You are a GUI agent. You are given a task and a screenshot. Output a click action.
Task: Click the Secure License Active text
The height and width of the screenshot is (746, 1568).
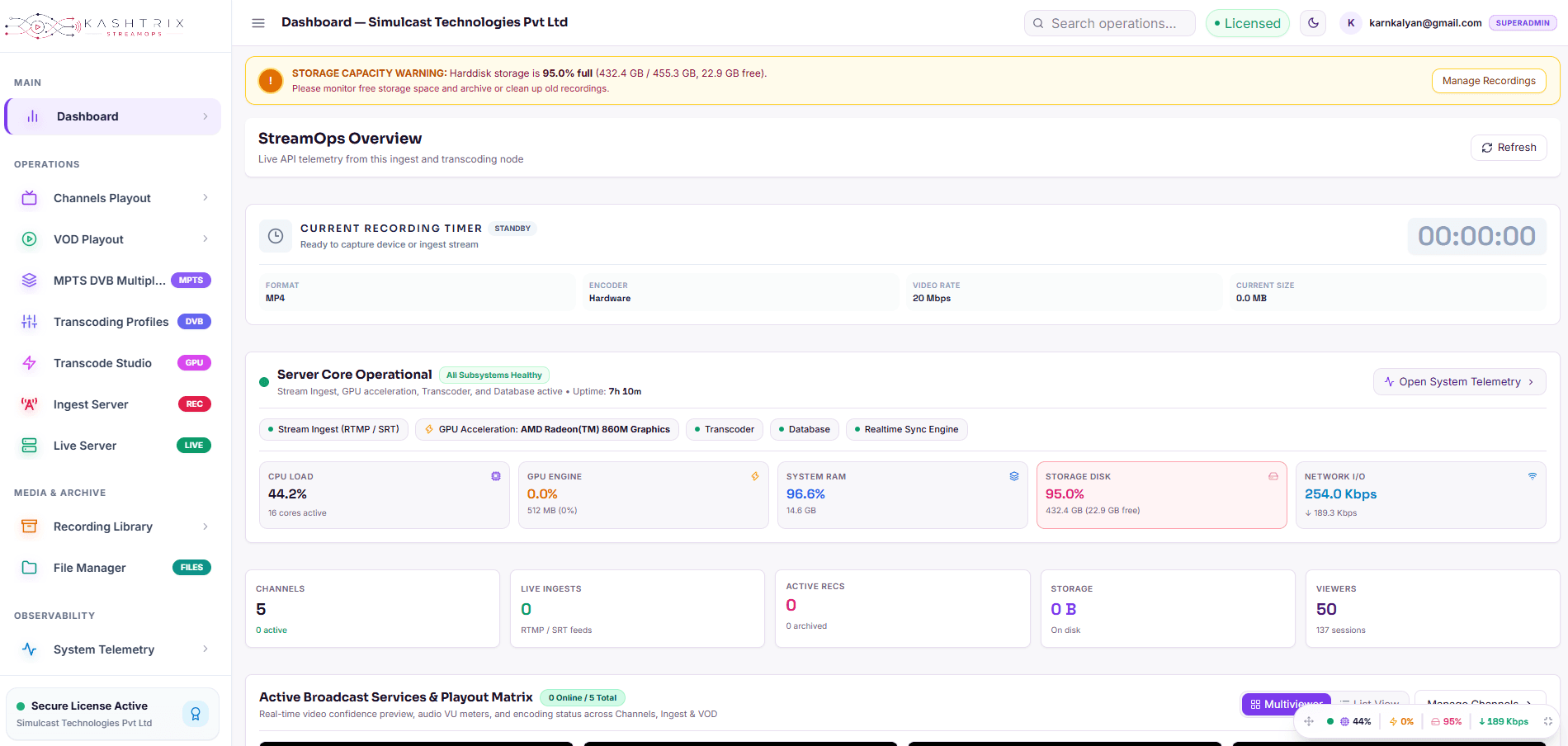89,706
